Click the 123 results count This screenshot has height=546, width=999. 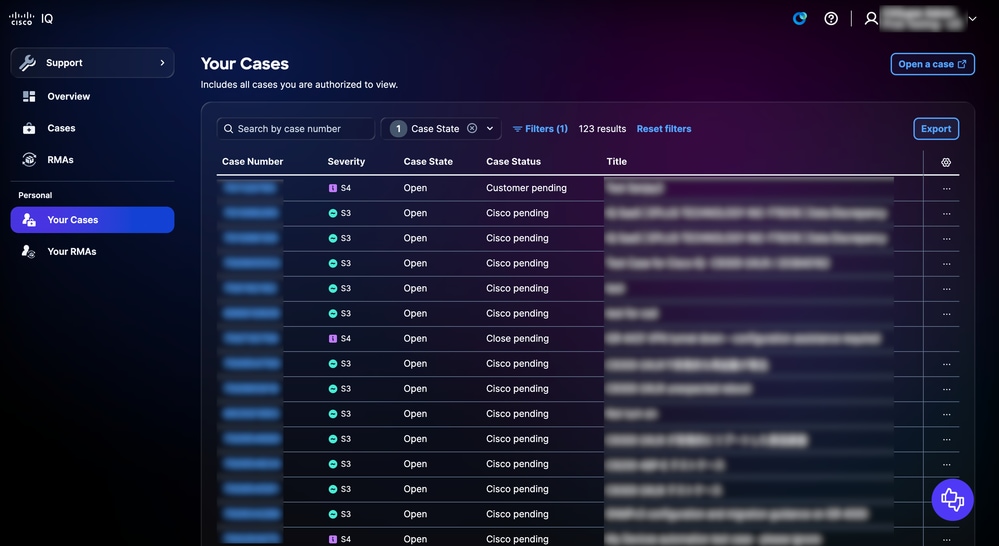click(602, 129)
